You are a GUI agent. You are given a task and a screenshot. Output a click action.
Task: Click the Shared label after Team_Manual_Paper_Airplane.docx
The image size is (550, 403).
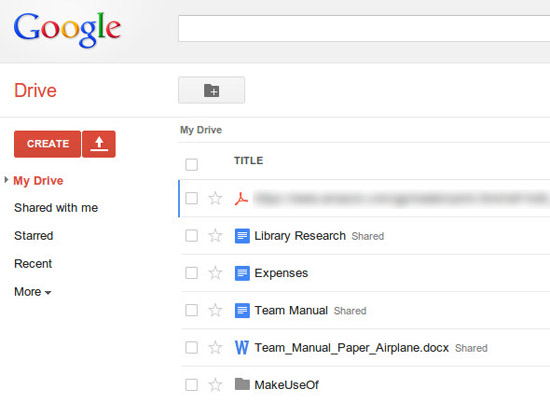471,348
